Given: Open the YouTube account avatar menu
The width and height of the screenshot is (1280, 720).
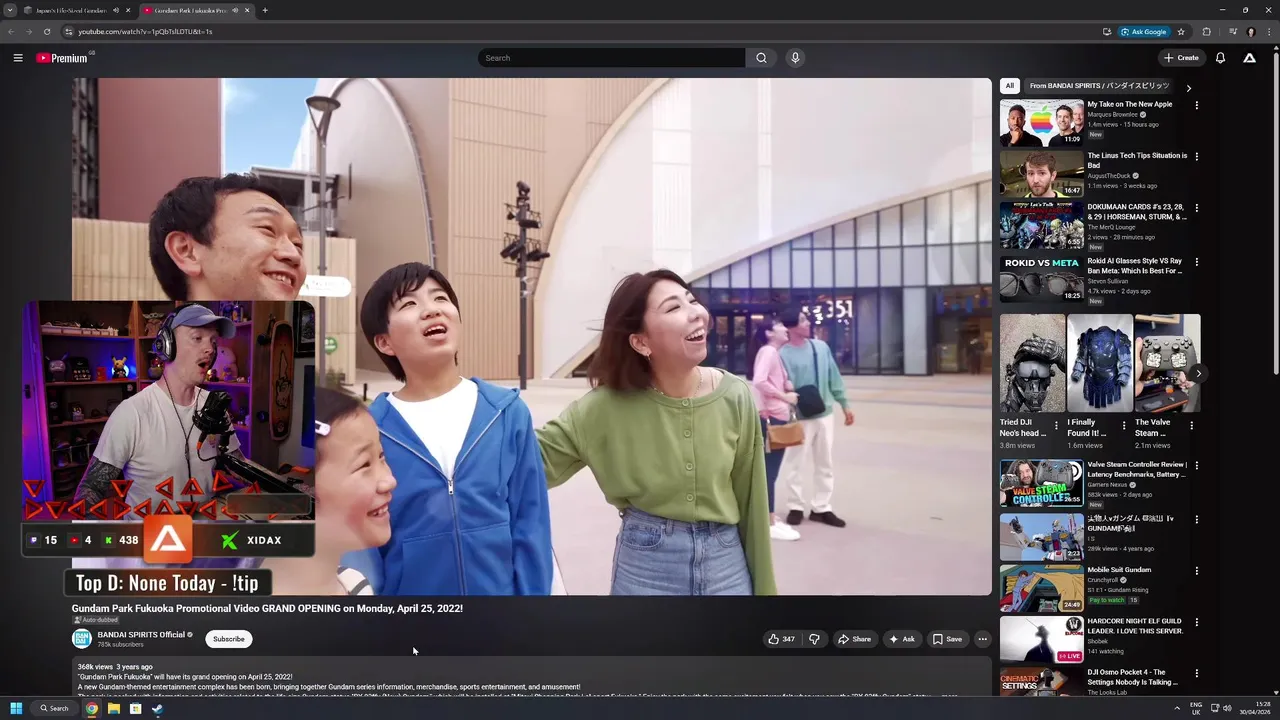Looking at the screenshot, I should tap(1249, 58).
